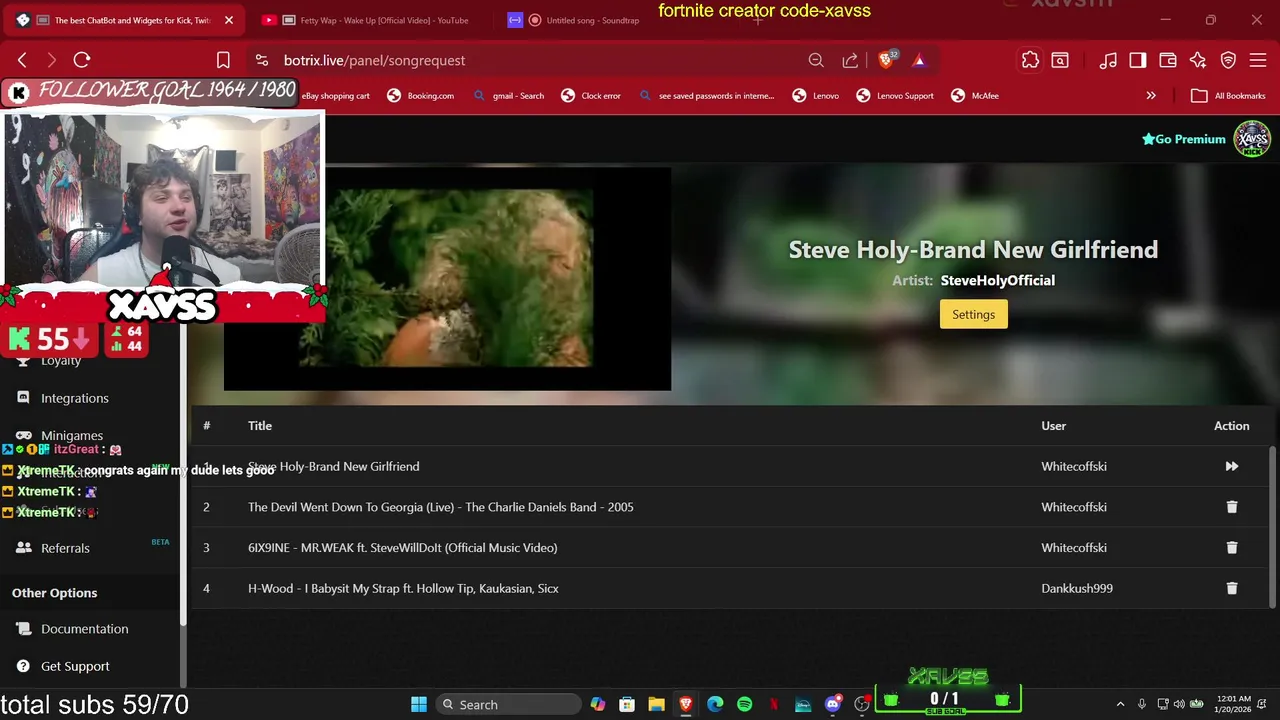Open the music playlist icon in toolbar
Viewport: 1280px width, 720px height.
[x=1108, y=60]
